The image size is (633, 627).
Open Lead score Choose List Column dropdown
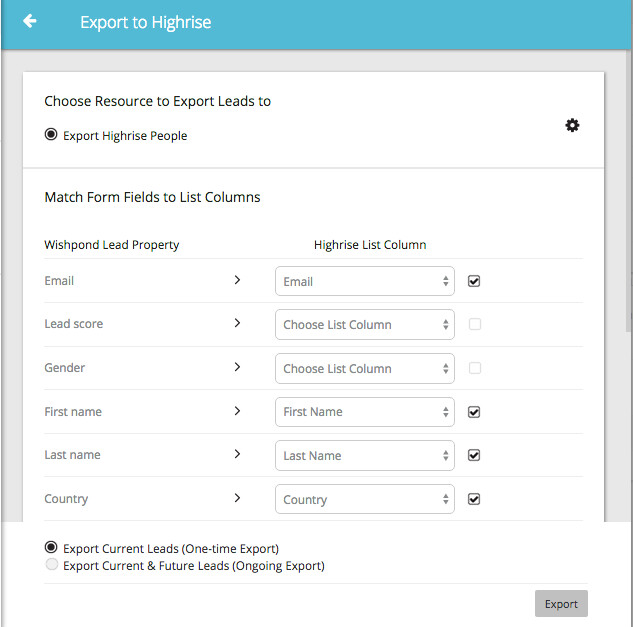(365, 325)
